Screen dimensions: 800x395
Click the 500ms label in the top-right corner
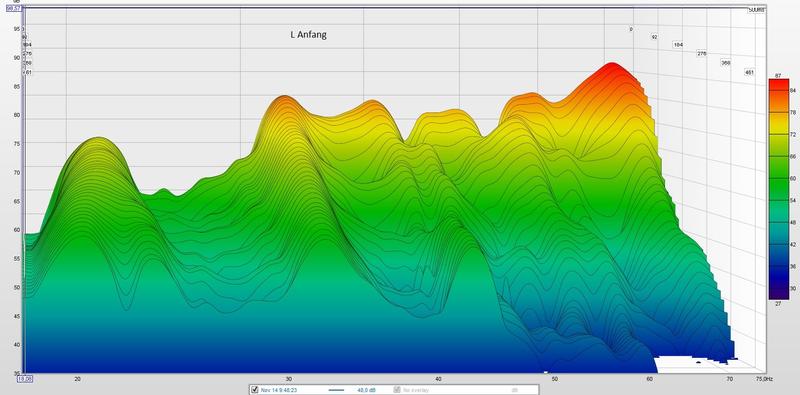(x=756, y=10)
